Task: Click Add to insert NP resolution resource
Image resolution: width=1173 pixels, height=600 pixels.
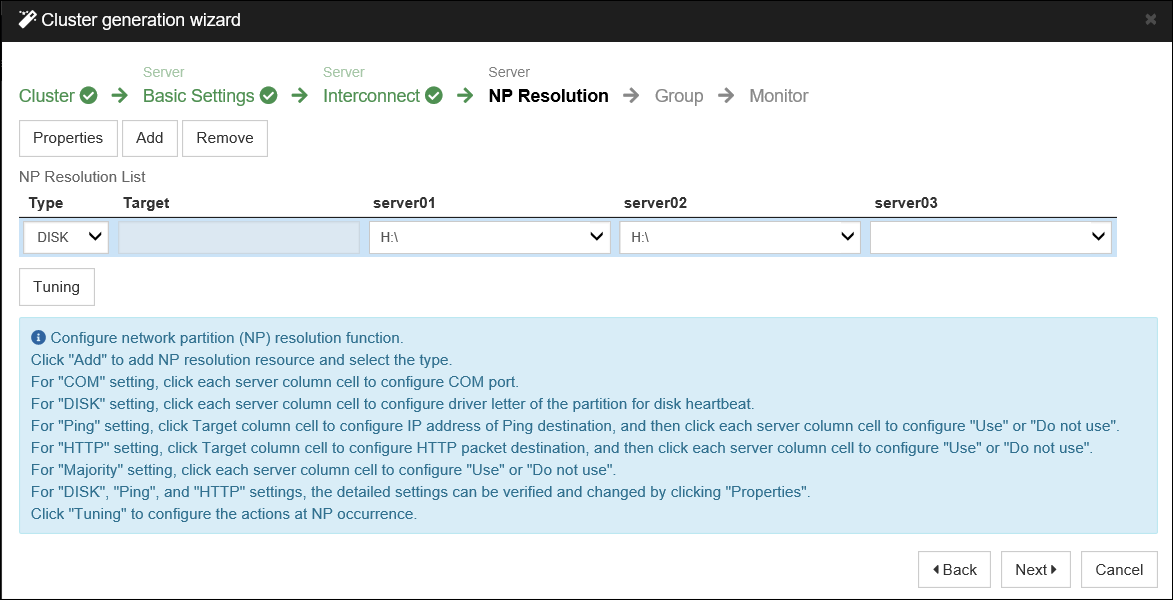Action: tap(149, 138)
